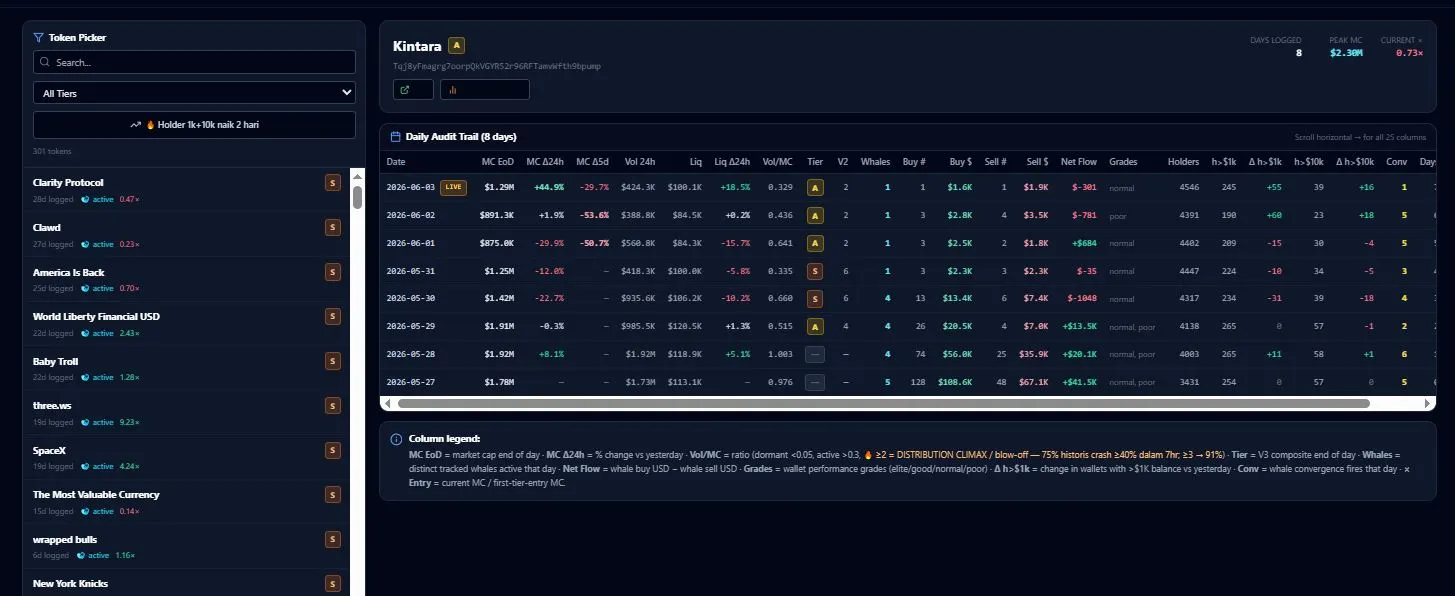Image resolution: width=1455 pixels, height=596 pixels.
Task: Click the dash tier badge in 2026-05-27 row
Action: [815, 382]
